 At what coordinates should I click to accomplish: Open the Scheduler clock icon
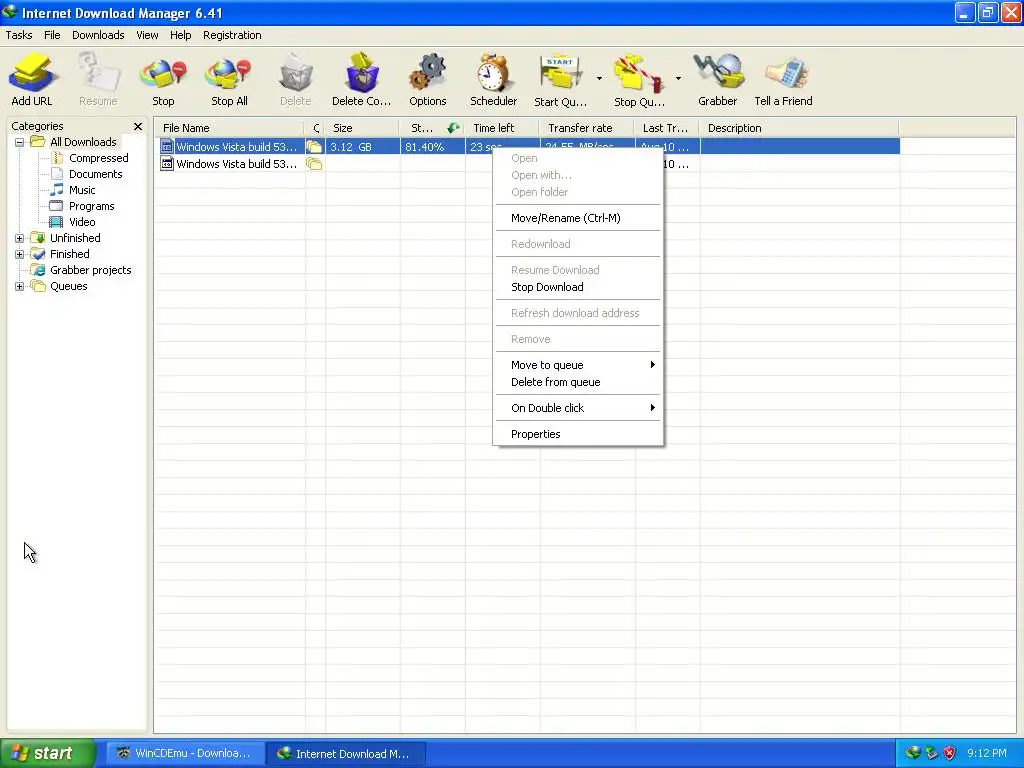click(494, 80)
